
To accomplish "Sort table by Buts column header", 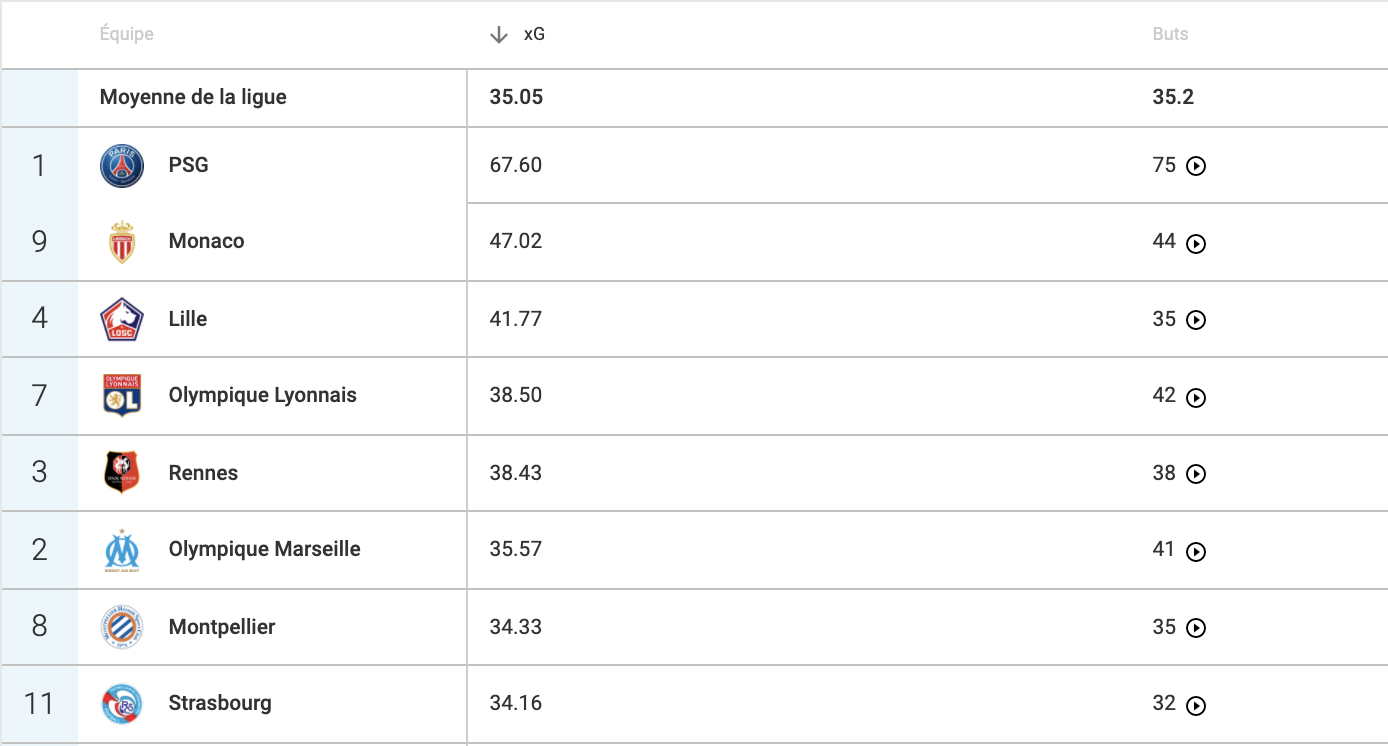I will tap(1170, 34).
